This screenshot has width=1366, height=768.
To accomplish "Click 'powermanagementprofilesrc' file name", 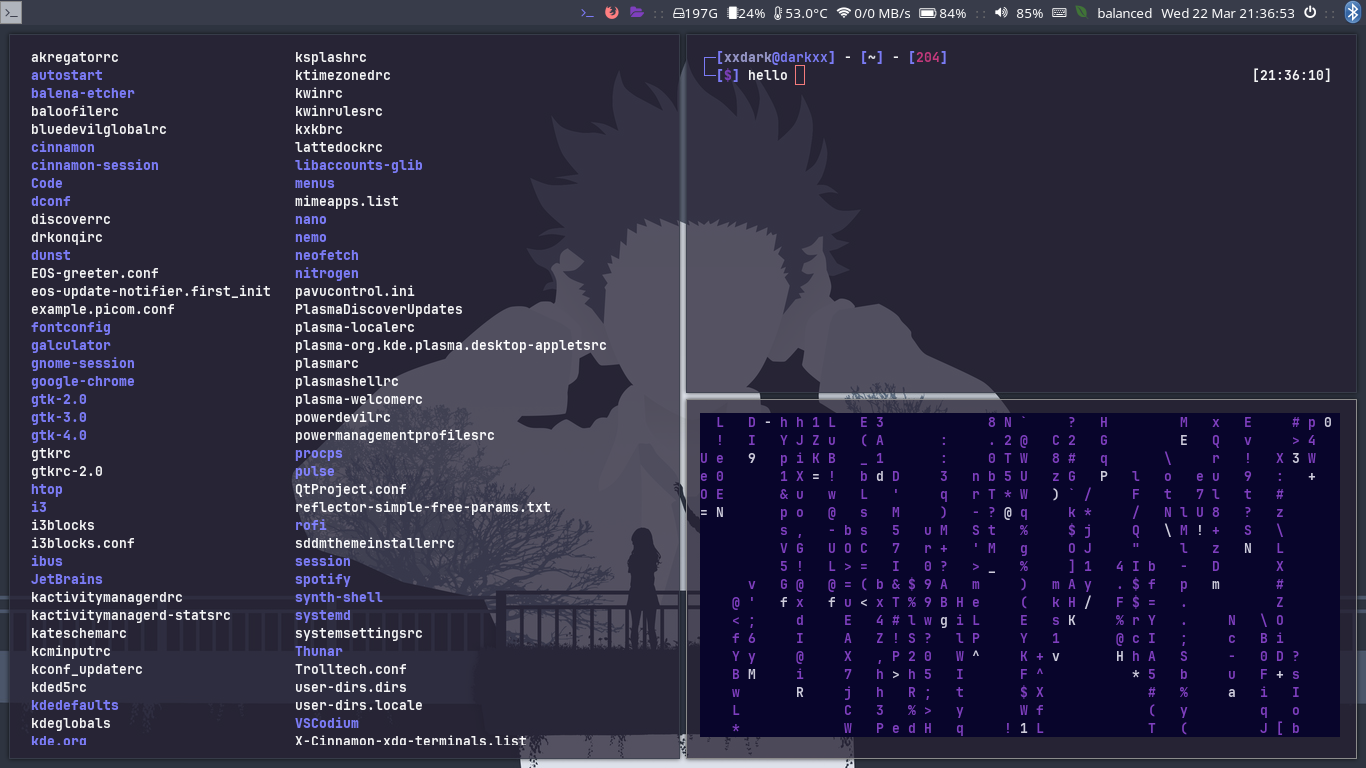I will (x=395, y=435).
